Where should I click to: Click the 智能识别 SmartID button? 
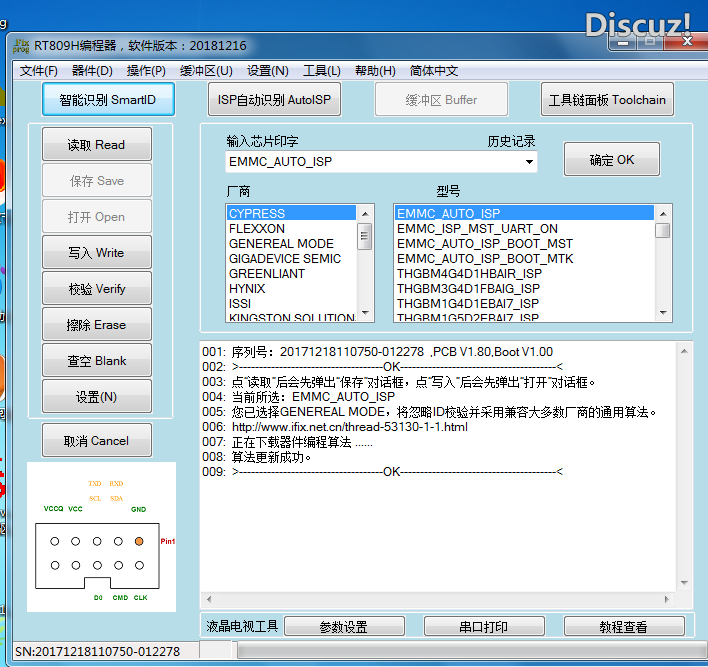108,99
